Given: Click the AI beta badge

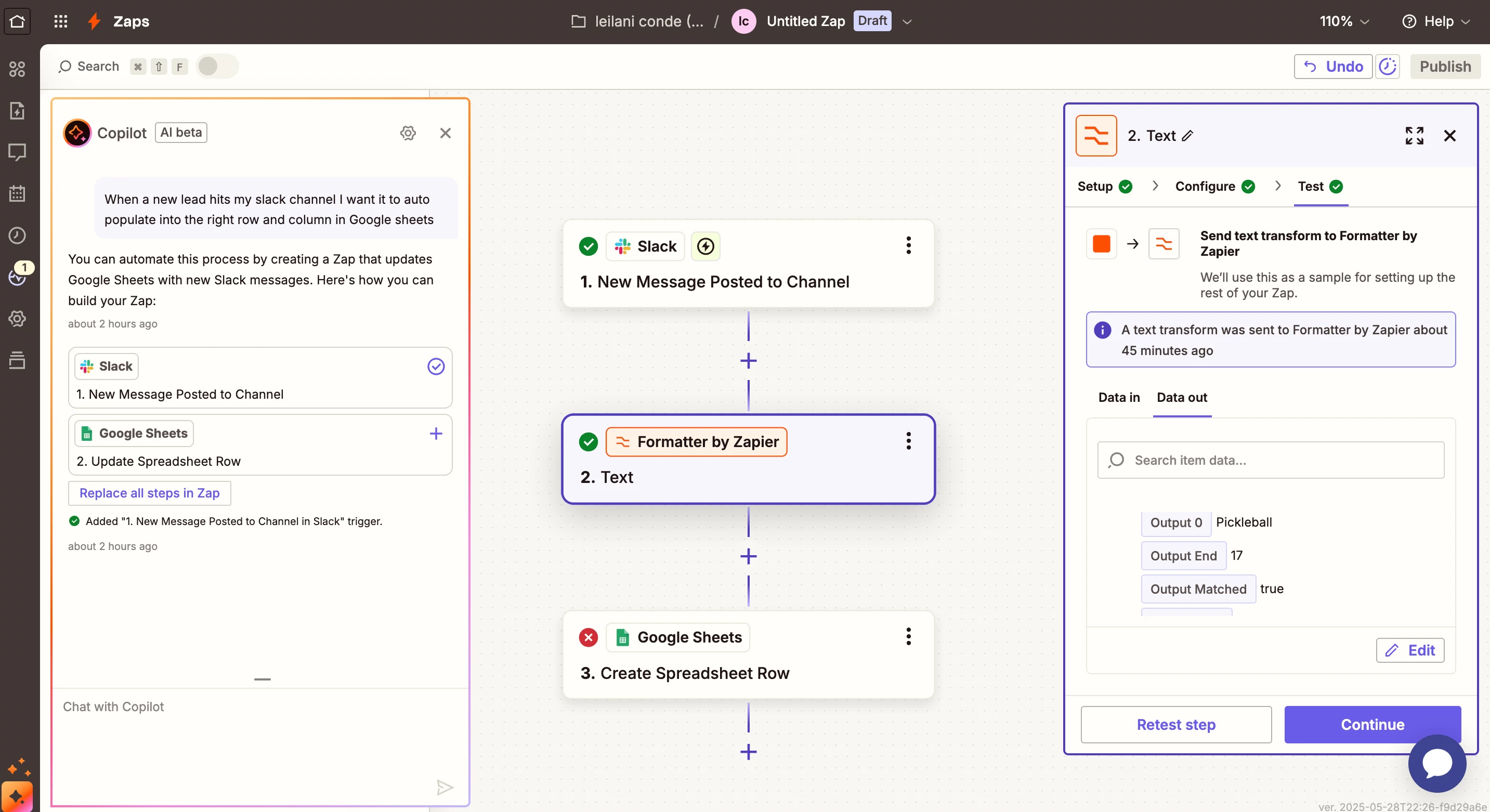Looking at the screenshot, I should [x=180, y=133].
